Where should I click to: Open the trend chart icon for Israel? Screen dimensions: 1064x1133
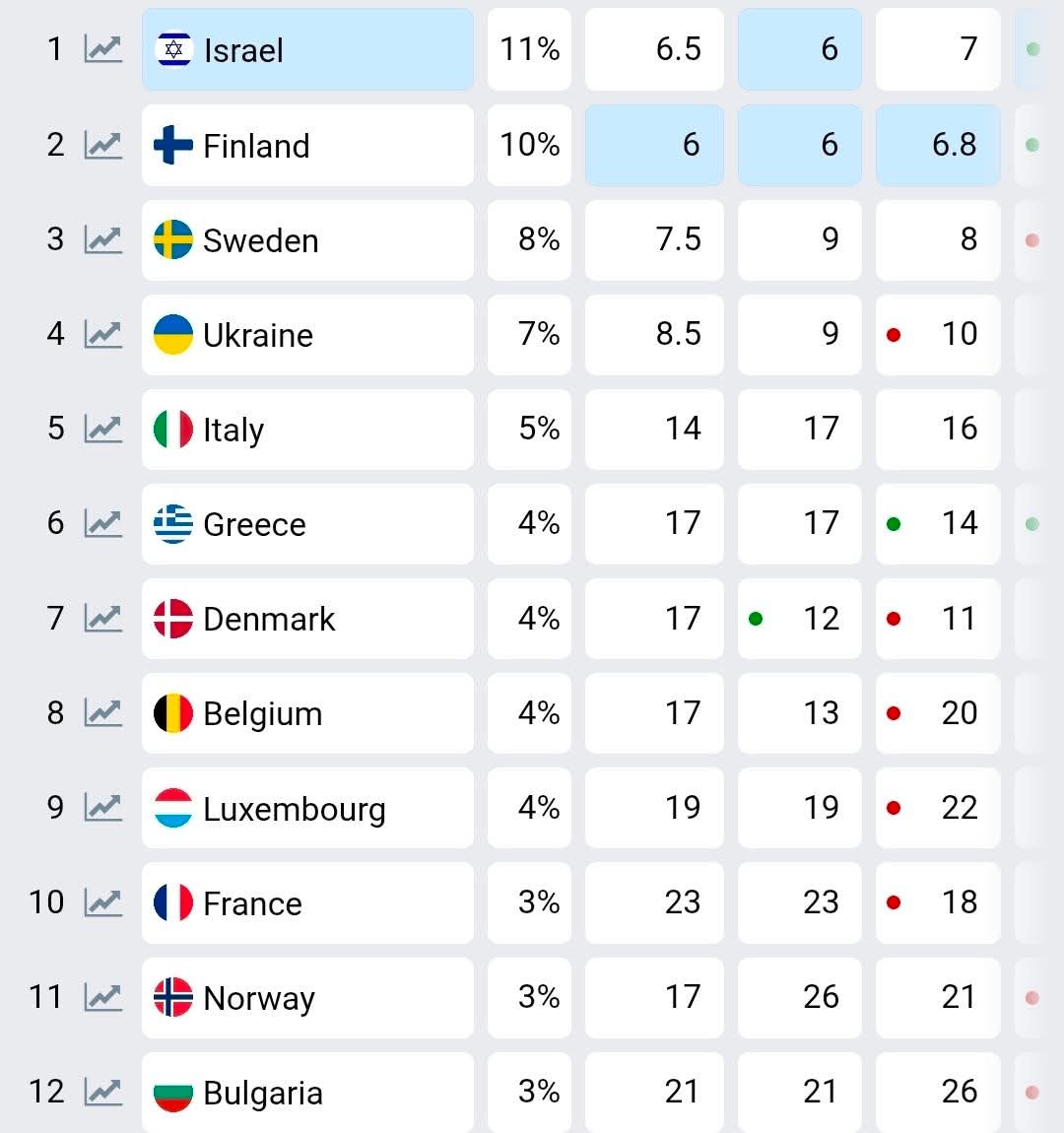pos(102,49)
